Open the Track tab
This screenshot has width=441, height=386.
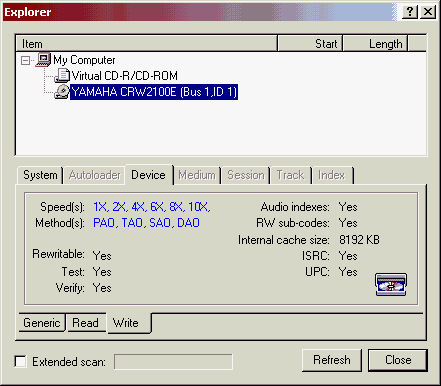click(x=291, y=175)
